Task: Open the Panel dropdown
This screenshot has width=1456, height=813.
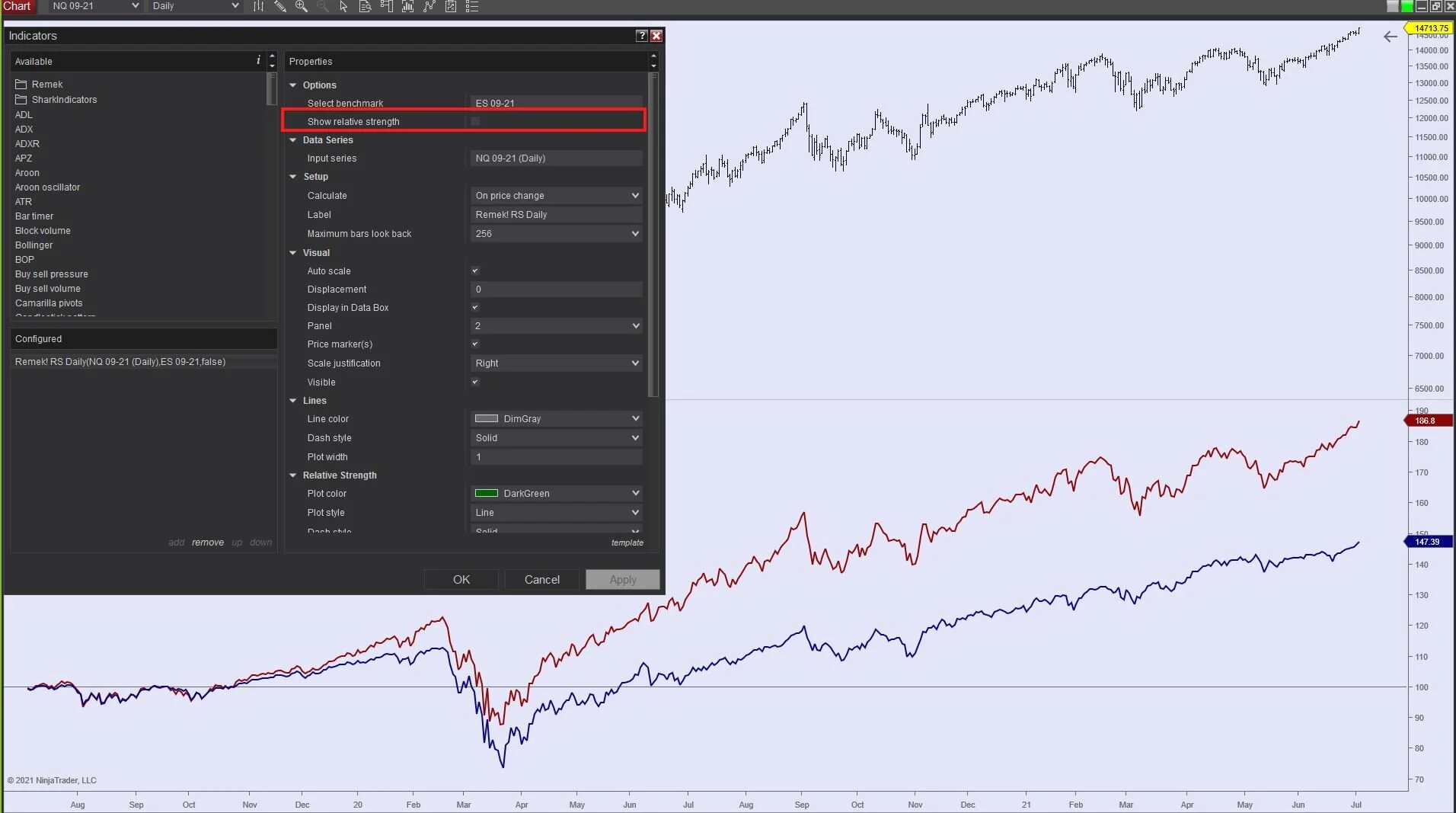Action: pos(557,326)
